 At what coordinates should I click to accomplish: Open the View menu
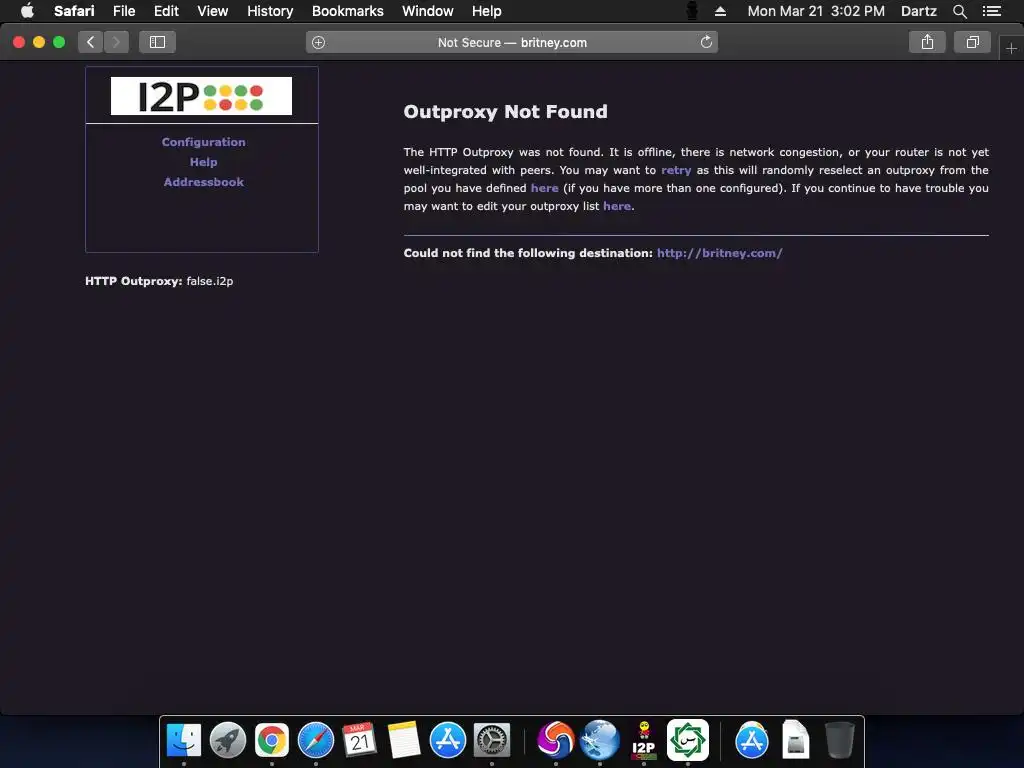click(213, 11)
